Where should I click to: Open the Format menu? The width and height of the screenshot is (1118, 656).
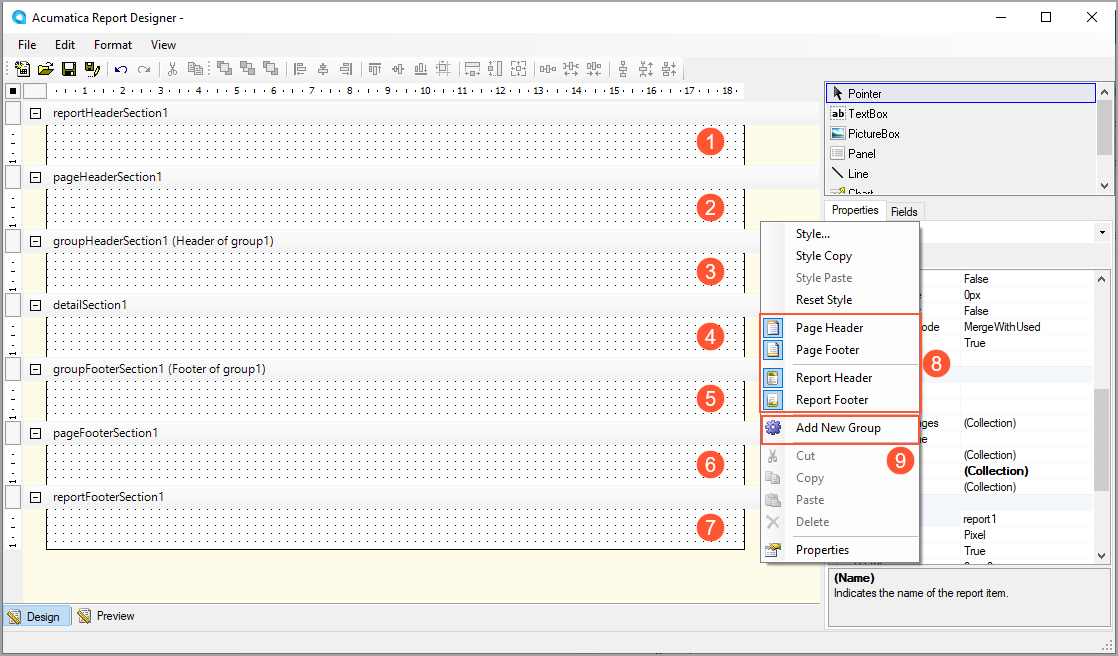(x=113, y=45)
